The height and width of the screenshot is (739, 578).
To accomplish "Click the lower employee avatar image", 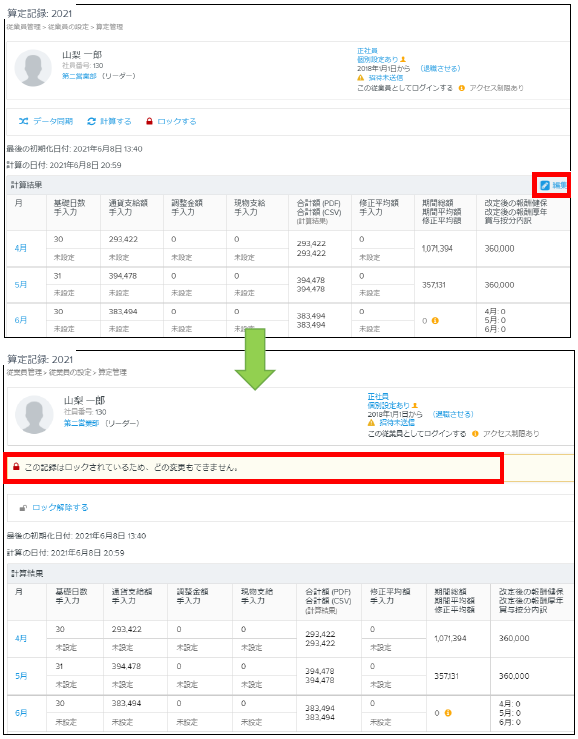I will click(x=34, y=415).
